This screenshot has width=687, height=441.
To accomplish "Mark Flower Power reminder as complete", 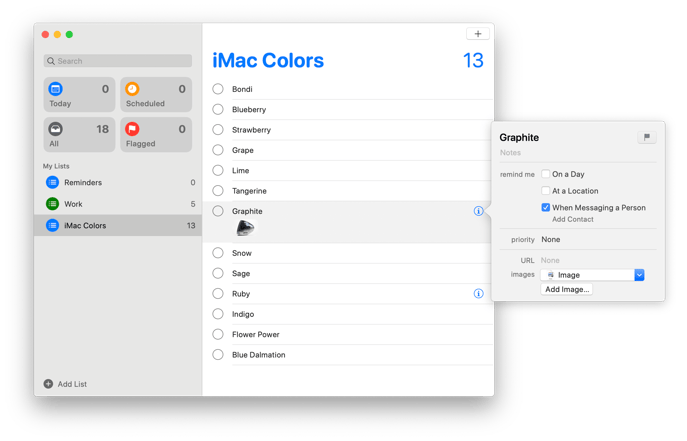I will [218, 335].
